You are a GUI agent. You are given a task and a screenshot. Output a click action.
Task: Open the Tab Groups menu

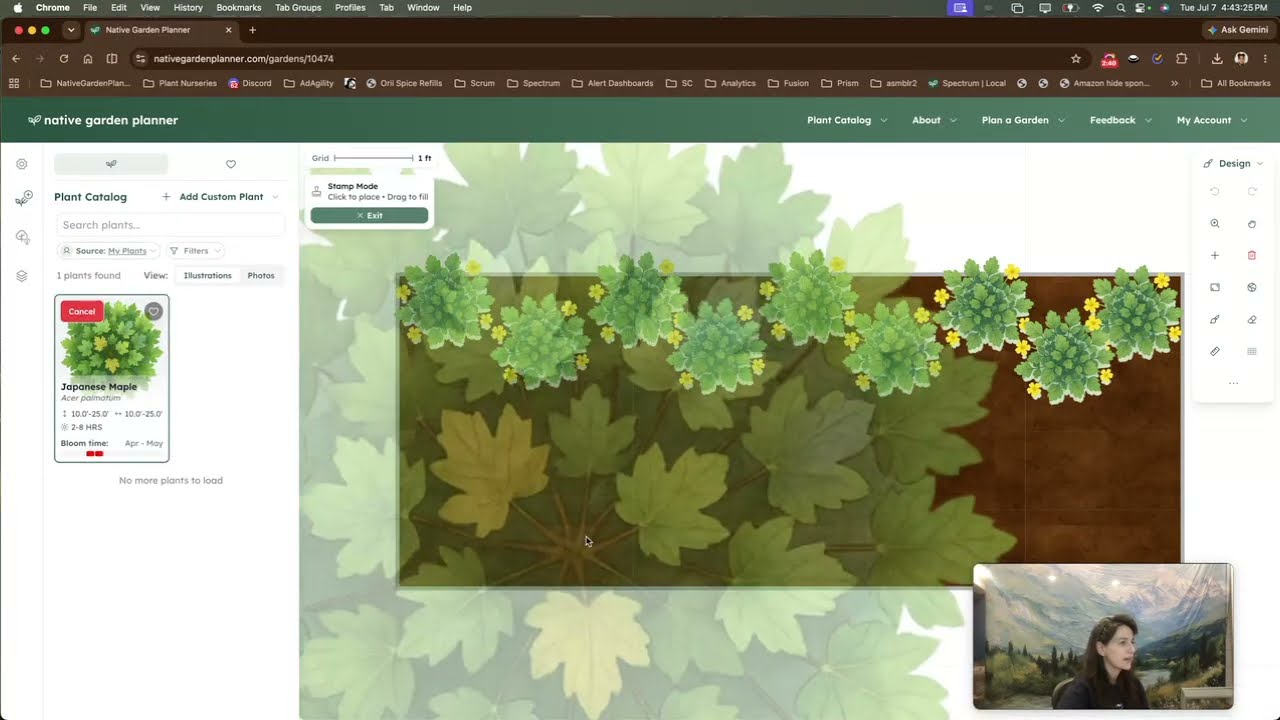point(298,7)
